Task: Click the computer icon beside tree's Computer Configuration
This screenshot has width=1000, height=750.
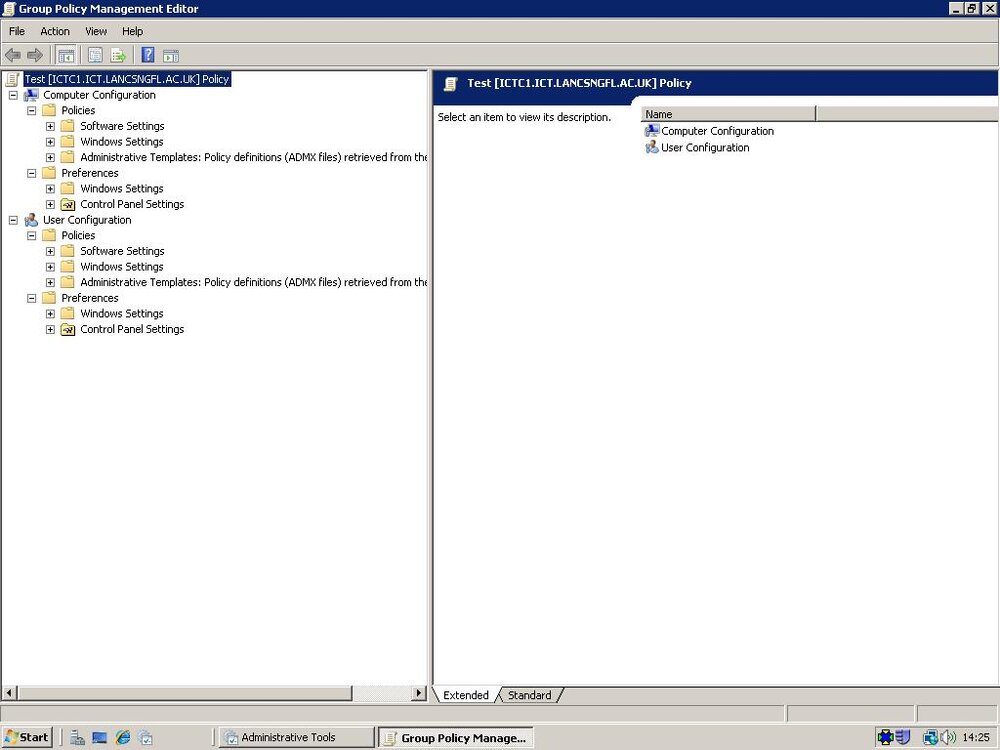Action: coord(31,95)
